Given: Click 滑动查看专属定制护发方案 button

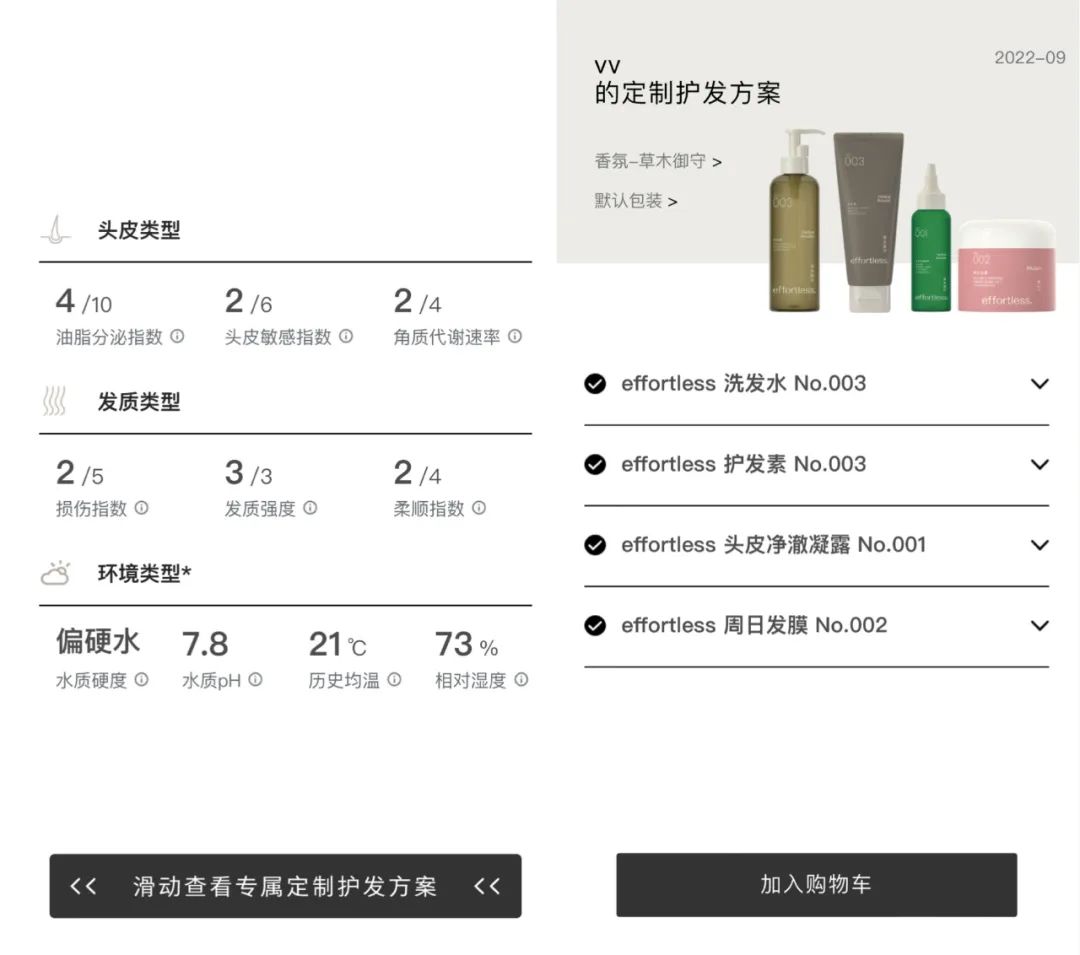Looking at the screenshot, I should (x=285, y=886).
